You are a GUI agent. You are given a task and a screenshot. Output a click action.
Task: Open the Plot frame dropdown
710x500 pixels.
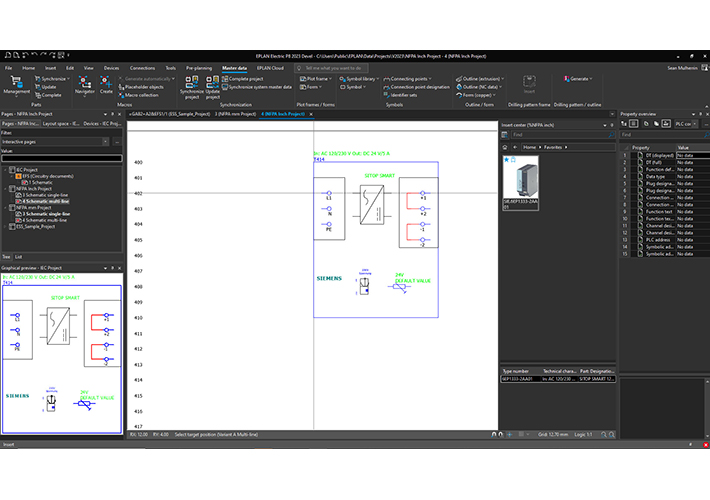pos(316,79)
